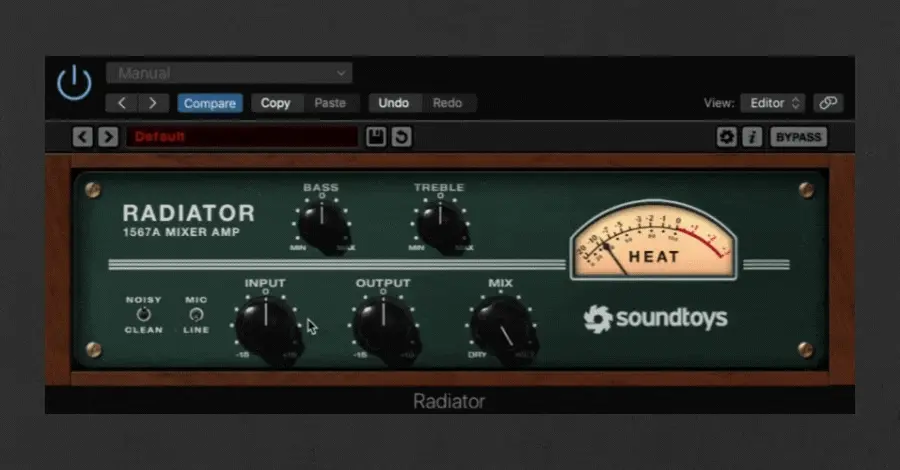This screenshot has height=470, width=900.
Task: Toggle the NOISY/CLEAN switch
Action: (x=143, y=314)
